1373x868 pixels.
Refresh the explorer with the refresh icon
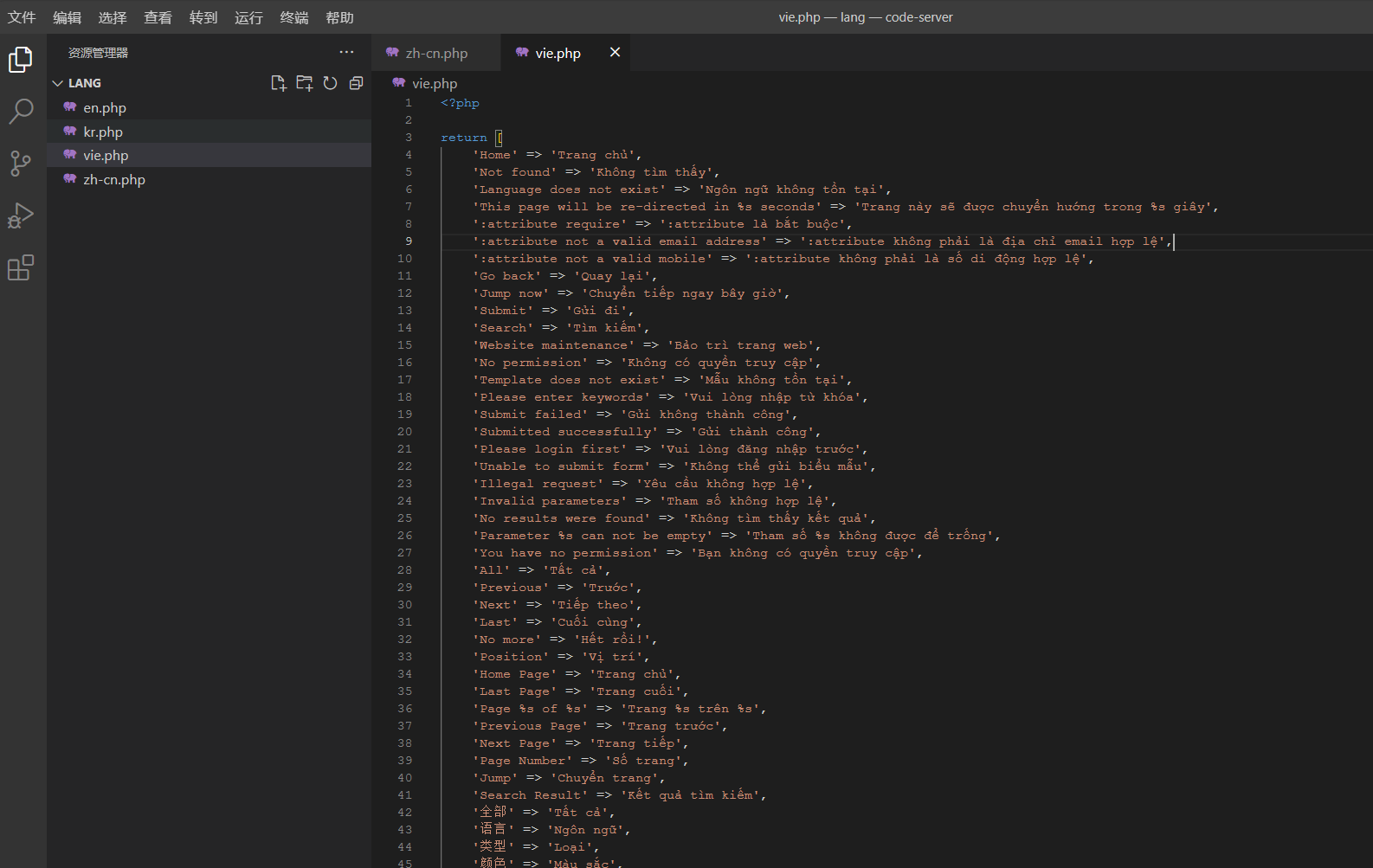coord(330,83)
